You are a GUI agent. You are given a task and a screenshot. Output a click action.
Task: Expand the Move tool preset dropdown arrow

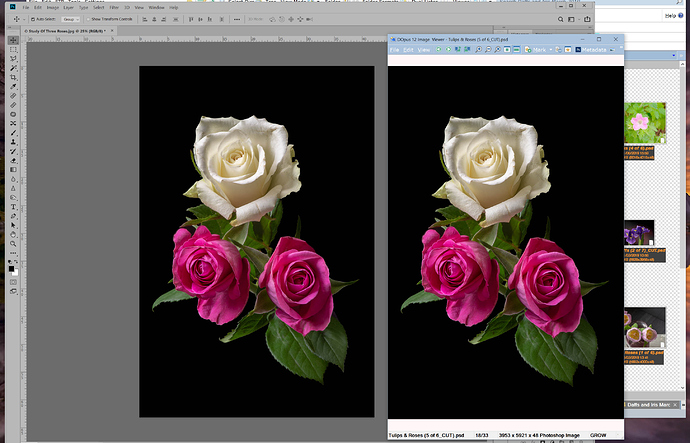pos(24,19)
